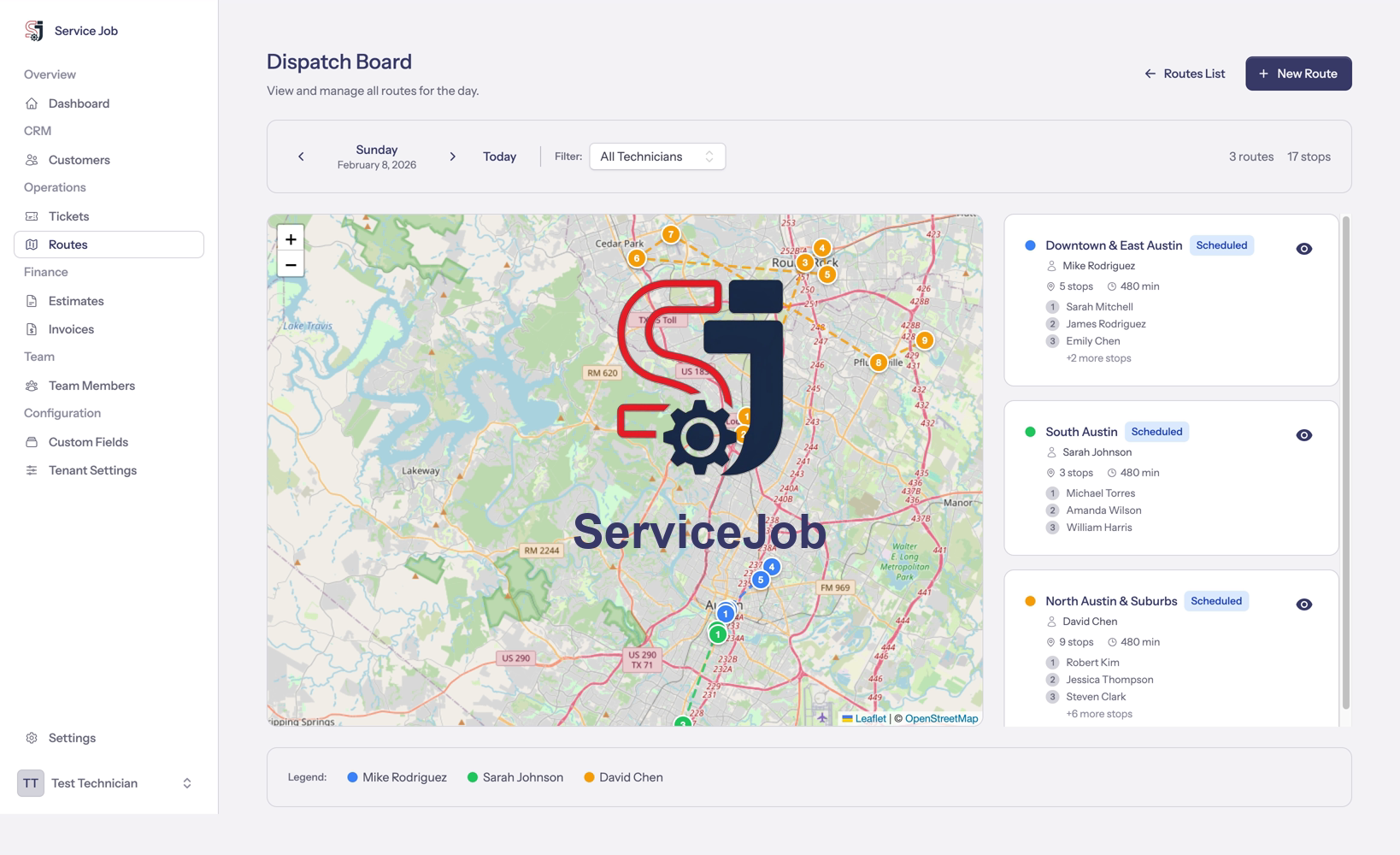
Task: Select the Invoices sidebar icon
Action: 32,328
